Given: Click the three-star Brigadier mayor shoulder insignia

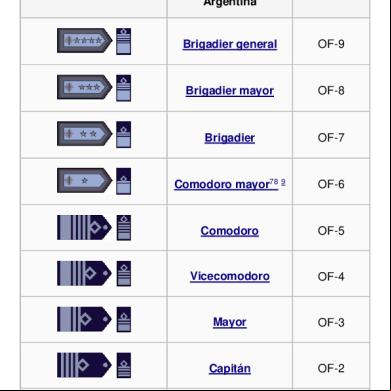Looking at the screenshot, I should [85, 87].
